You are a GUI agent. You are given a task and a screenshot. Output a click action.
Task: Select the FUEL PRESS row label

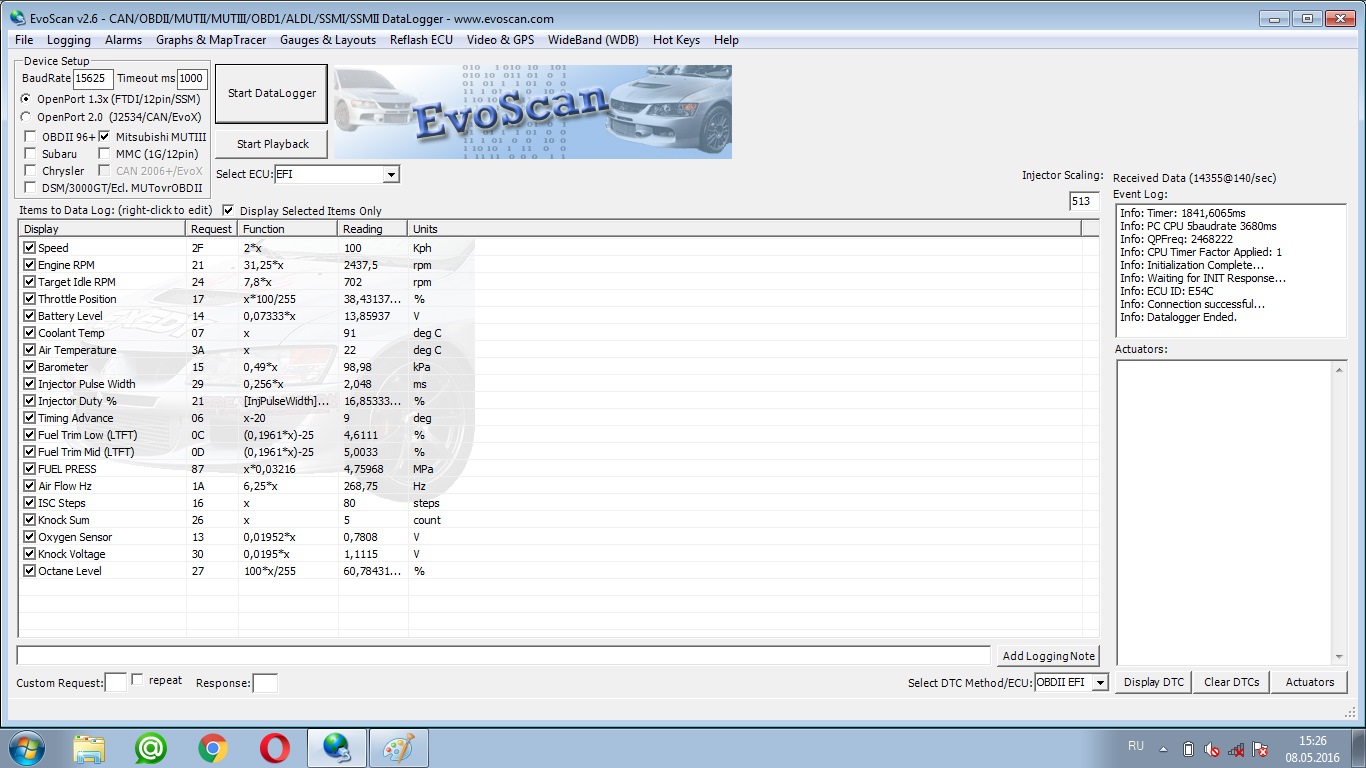pos(67,469)
